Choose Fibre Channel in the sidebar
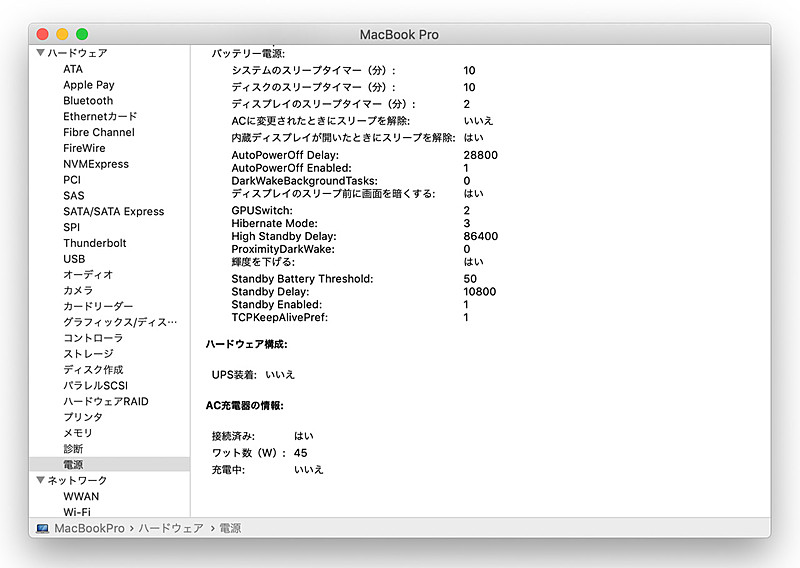The width and height of the screenshot is (800, 568). (99, 132)
